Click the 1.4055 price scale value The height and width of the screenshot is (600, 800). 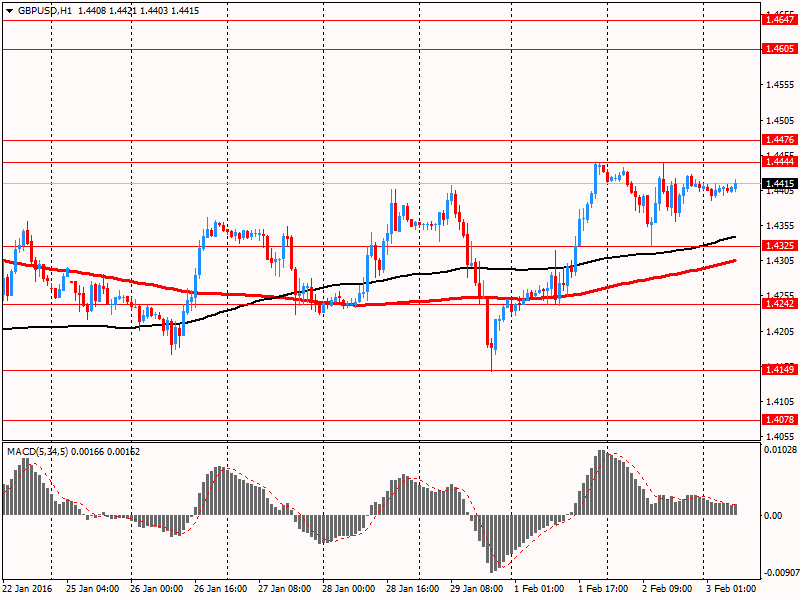(x=781, y=436)
